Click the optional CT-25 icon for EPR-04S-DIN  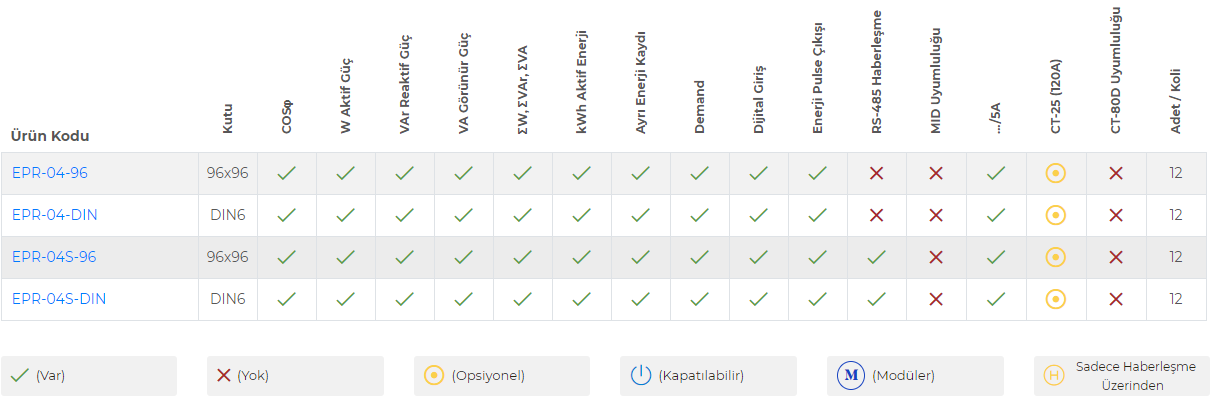1055,299
